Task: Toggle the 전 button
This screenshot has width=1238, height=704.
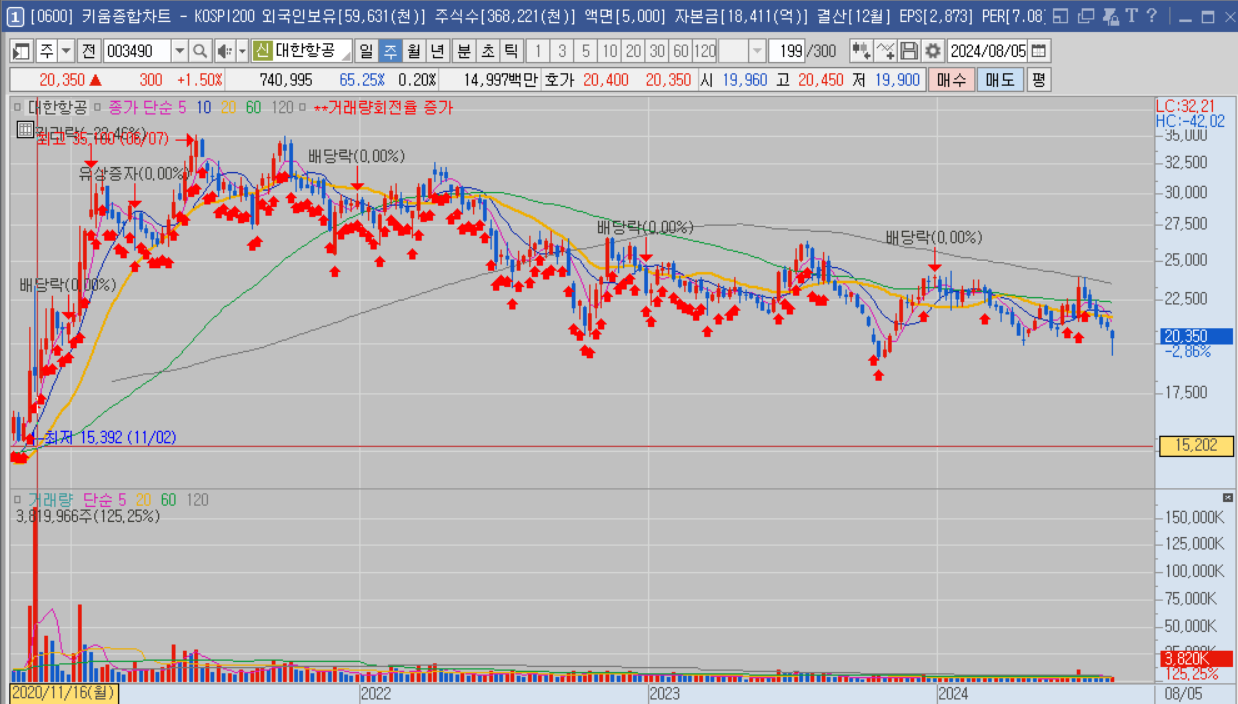Action: pyautogui.click(x=88, y=52)
